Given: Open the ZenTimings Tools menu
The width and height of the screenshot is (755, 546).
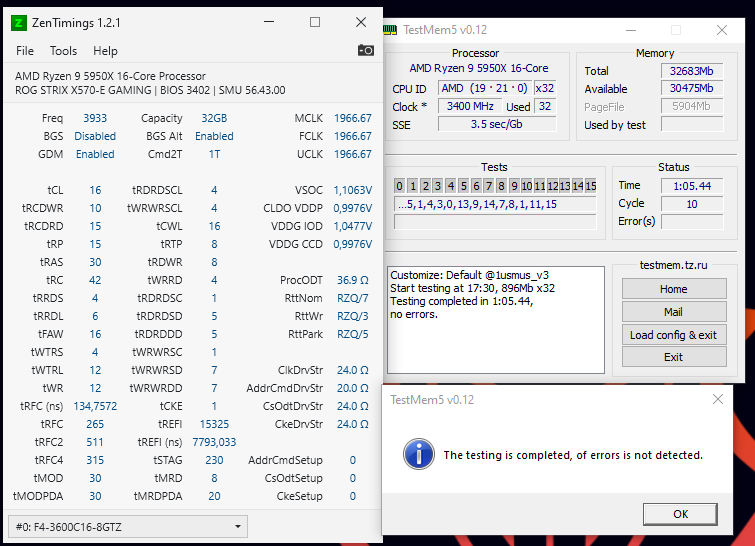Looking at the screenshot, I should [x=63, y=51].
